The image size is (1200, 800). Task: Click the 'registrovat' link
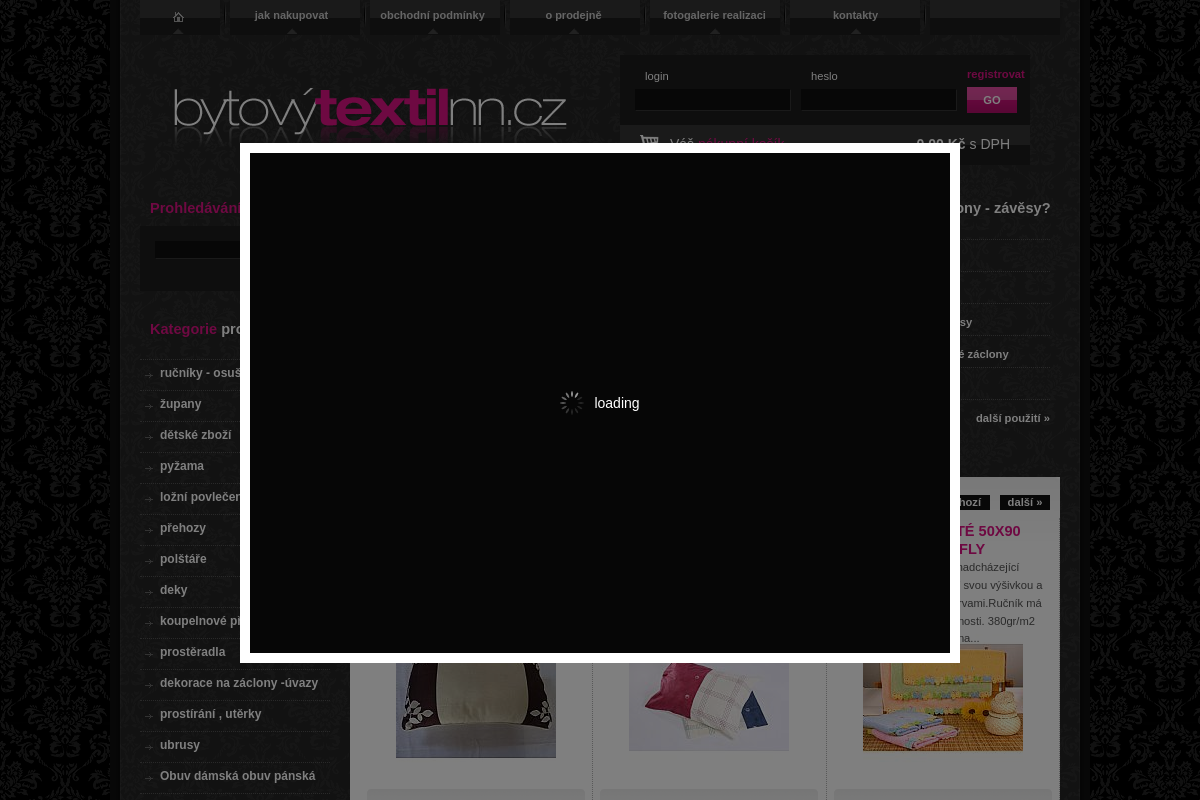tap(996, 74)
